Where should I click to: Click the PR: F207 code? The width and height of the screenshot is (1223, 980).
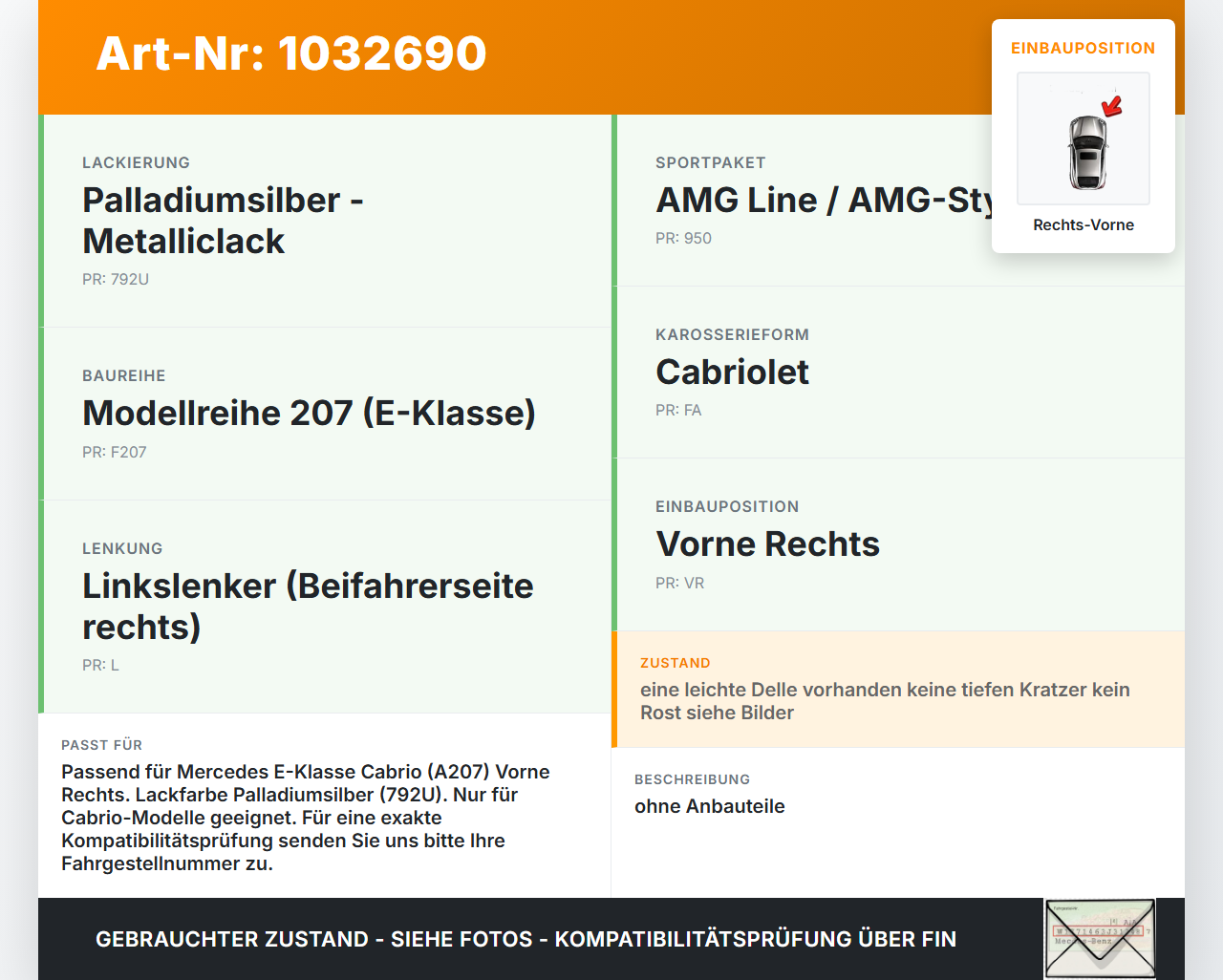115,453
